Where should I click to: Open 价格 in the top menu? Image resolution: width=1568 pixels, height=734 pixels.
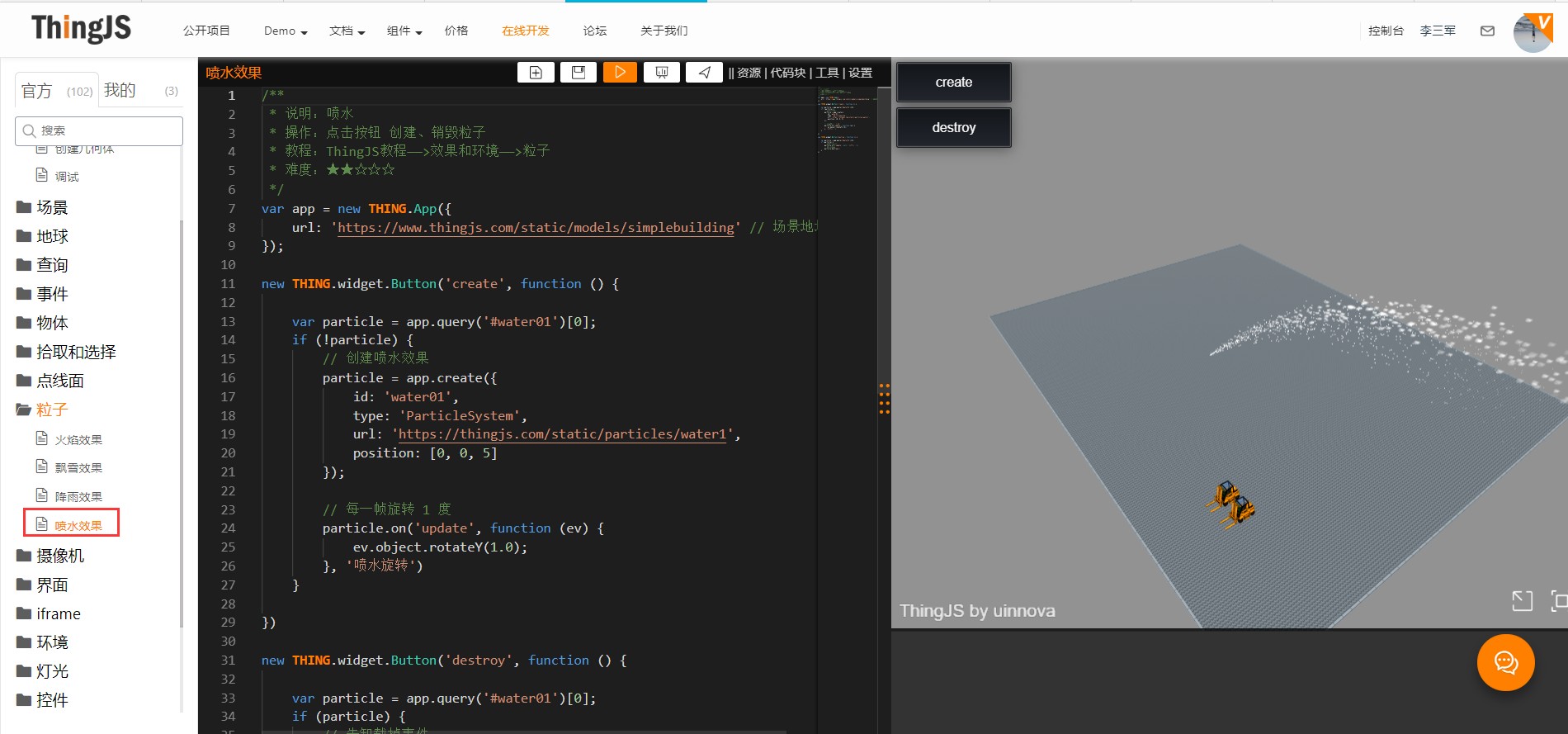point(456,31)
